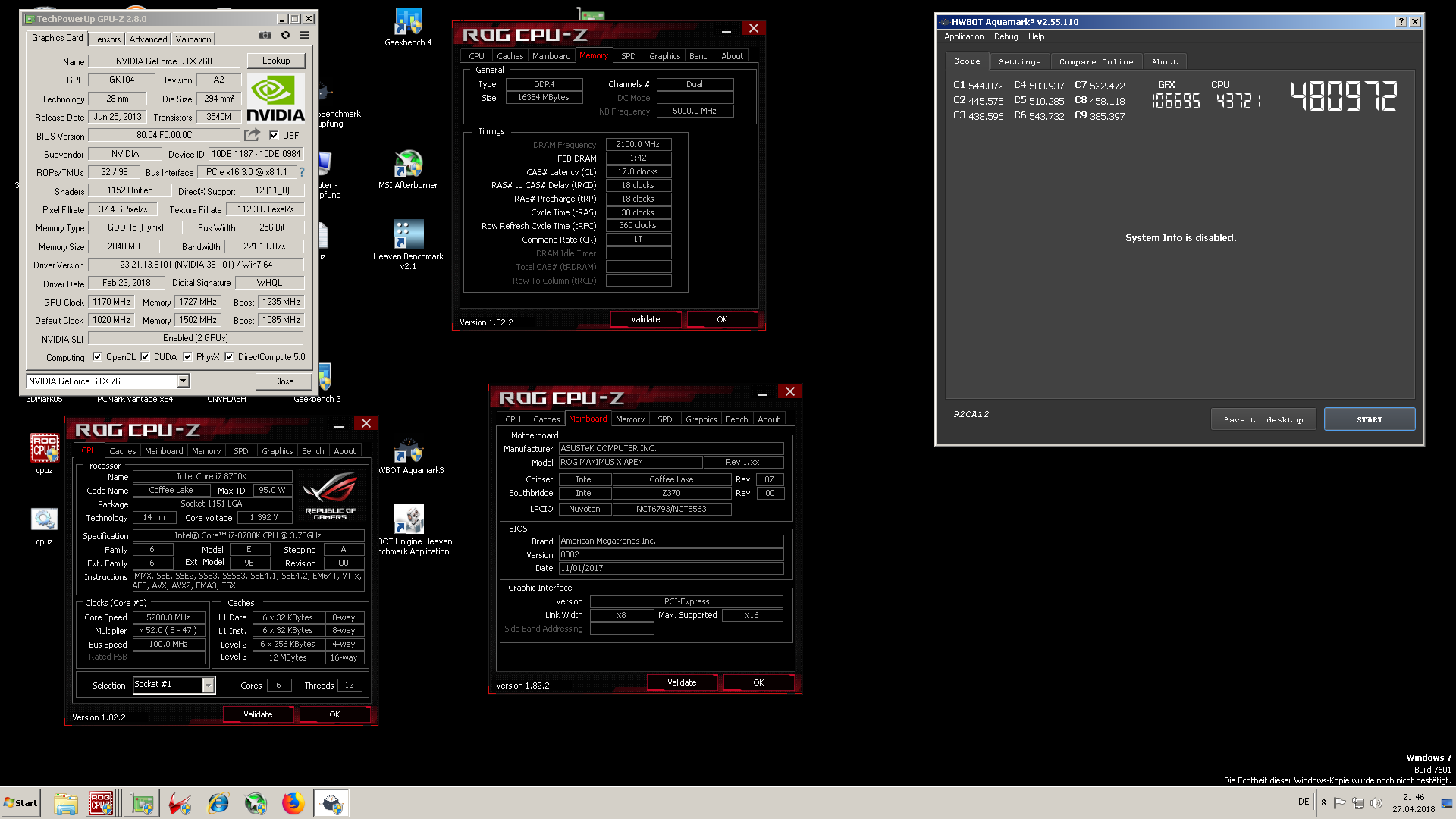Image resolution: width=1456 pixels, height=819 pixels.
Task: Click the START button in Aquamark
Action: tap(1370, 419)
